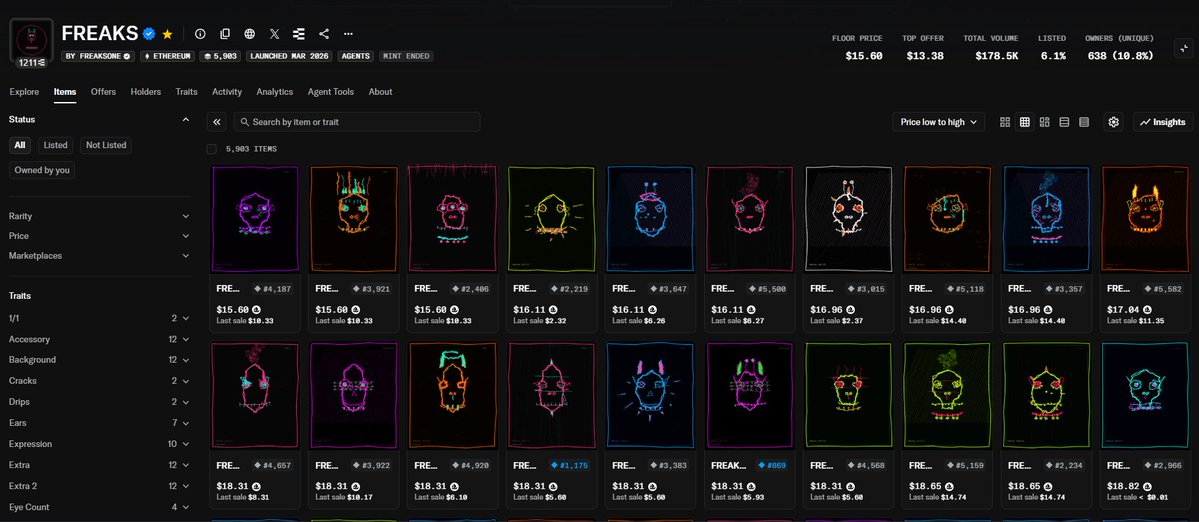Collapse the filter sidebar with the double chevron
This screenshot has height=522, width=1199.
tap(216, 122)
